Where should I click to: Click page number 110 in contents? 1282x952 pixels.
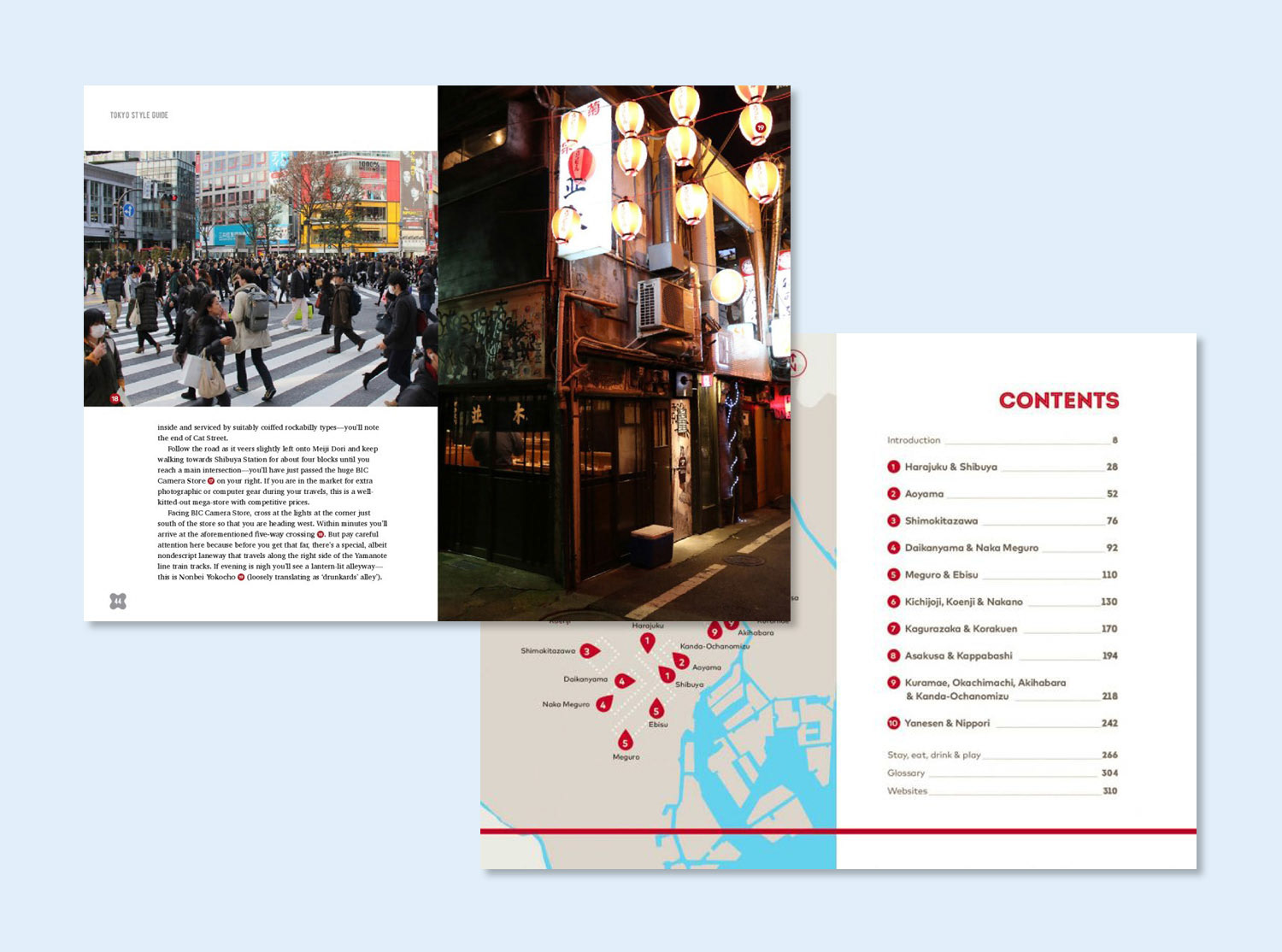[x=1109, y=574]
